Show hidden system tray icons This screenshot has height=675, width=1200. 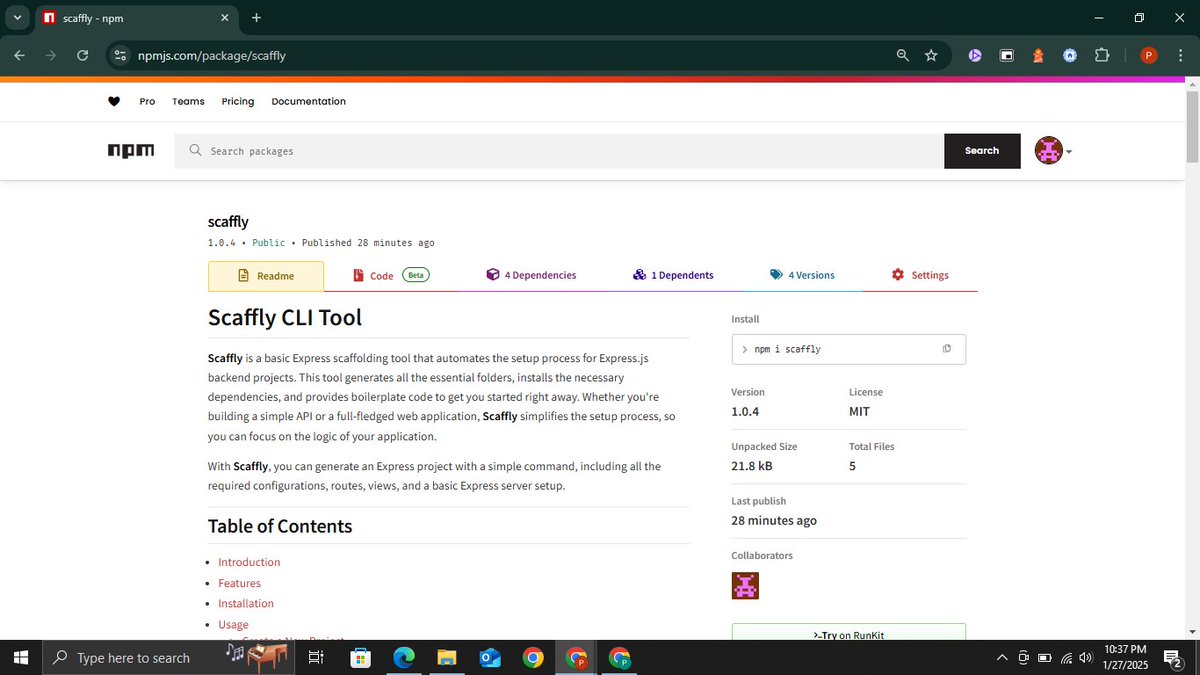pos(1002,658)
